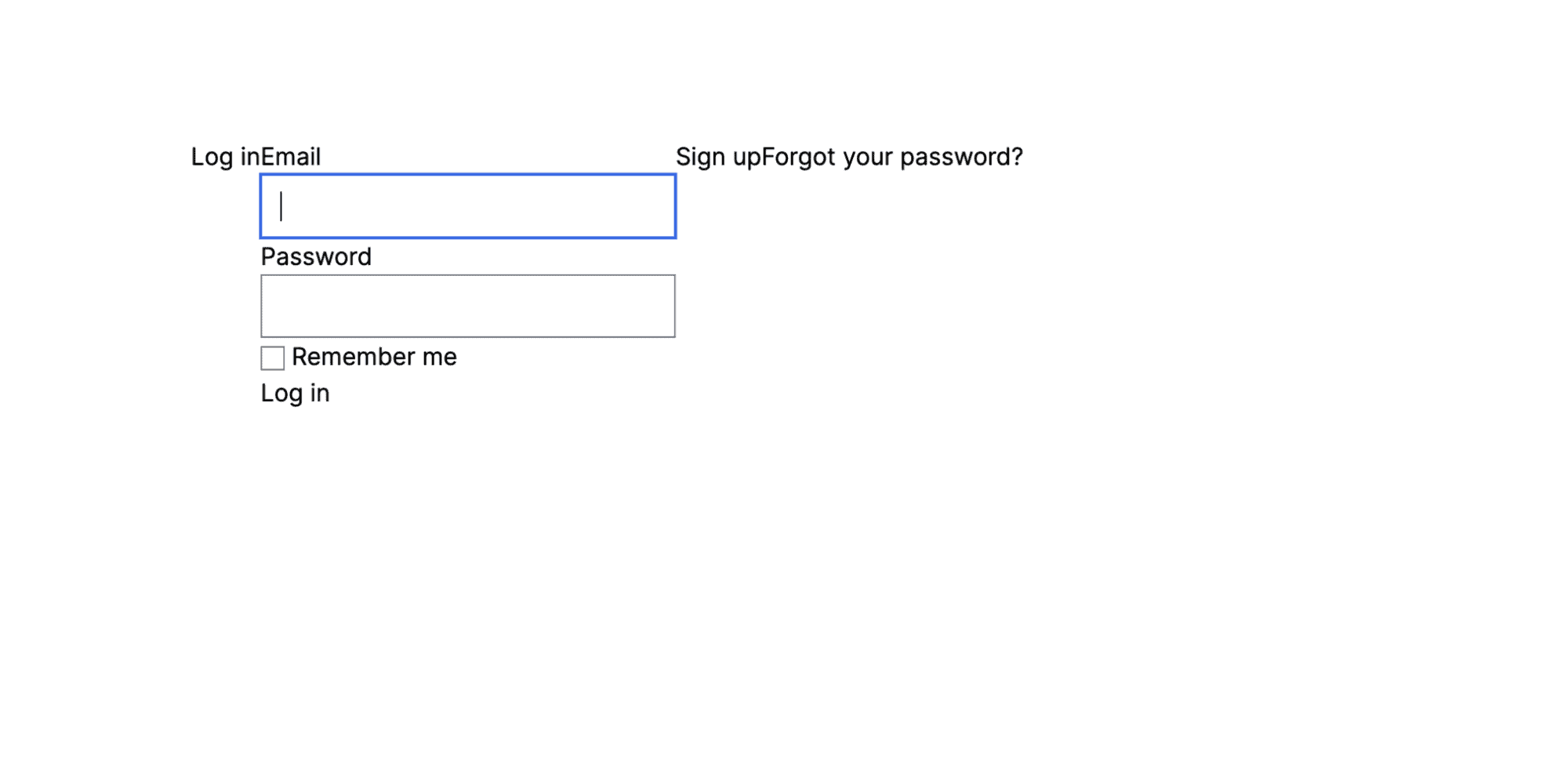The image size is (1568, 762).
Task: Select the empty Password text box
Action: point(467,306)
